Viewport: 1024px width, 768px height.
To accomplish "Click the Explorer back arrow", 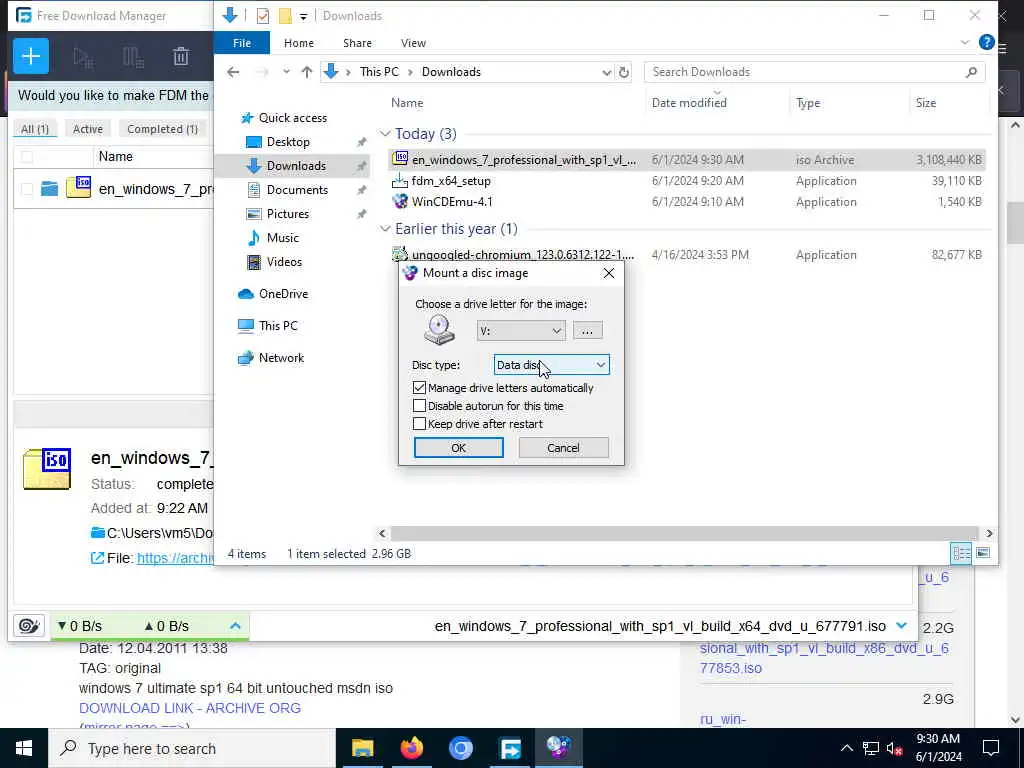I will (233, 72).
